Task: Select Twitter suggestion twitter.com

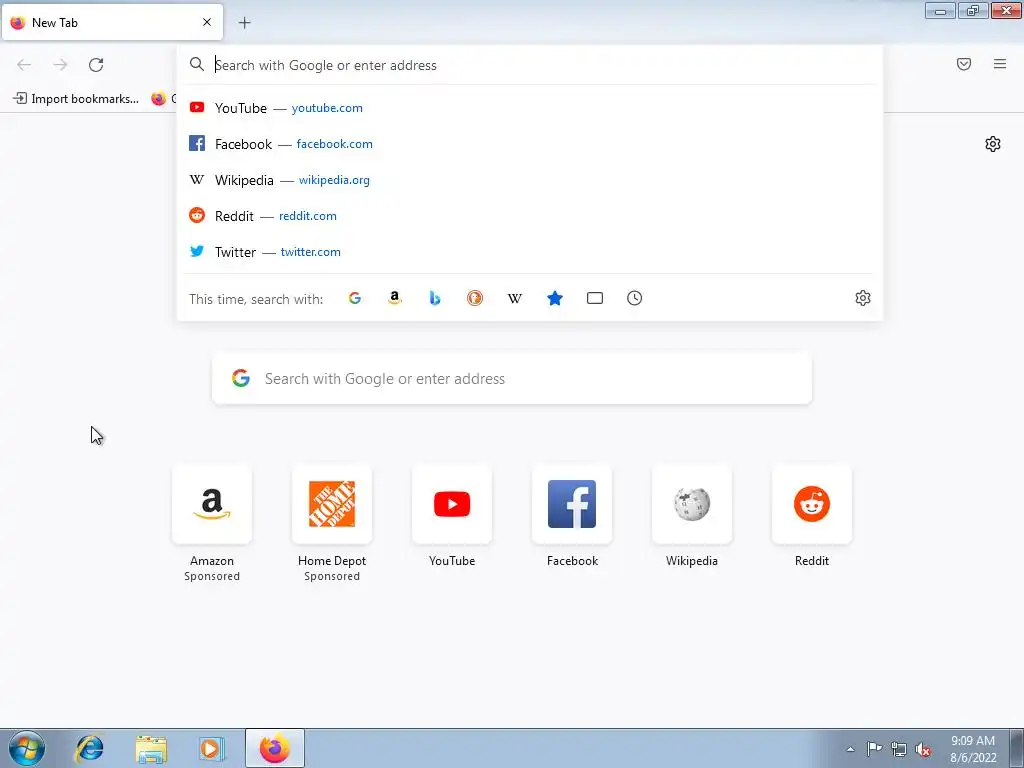Action: point(530,251)
